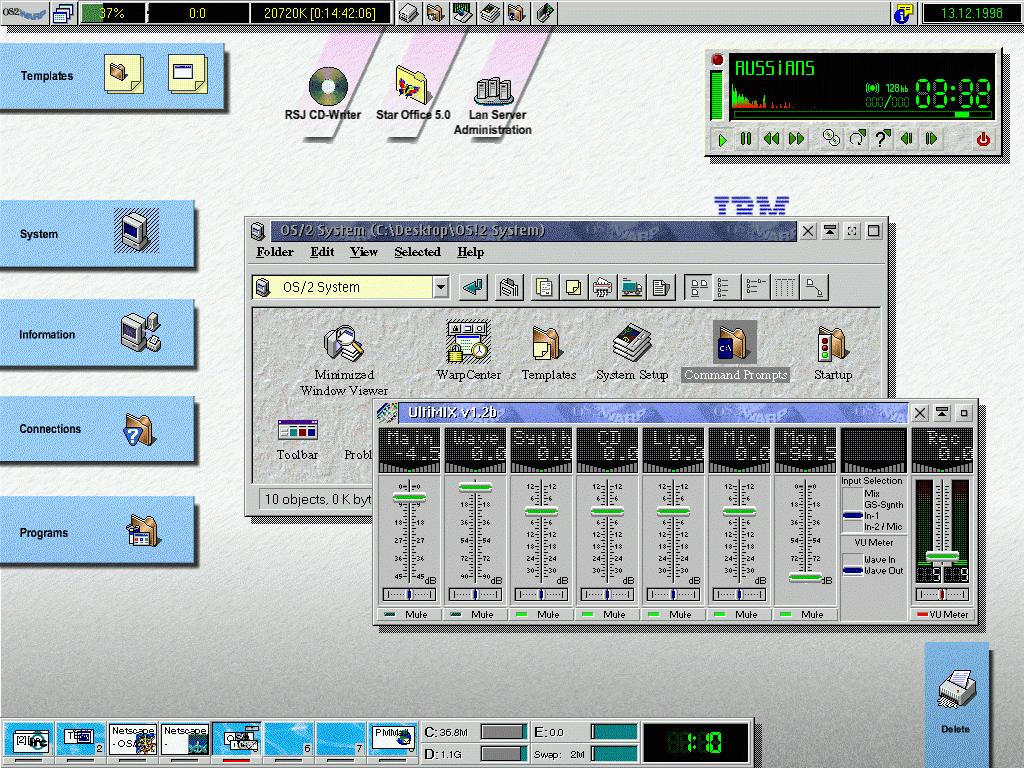Click the folder template icon in Templates drawer
Screen dimensions: 1024x768
click(123, 74)
